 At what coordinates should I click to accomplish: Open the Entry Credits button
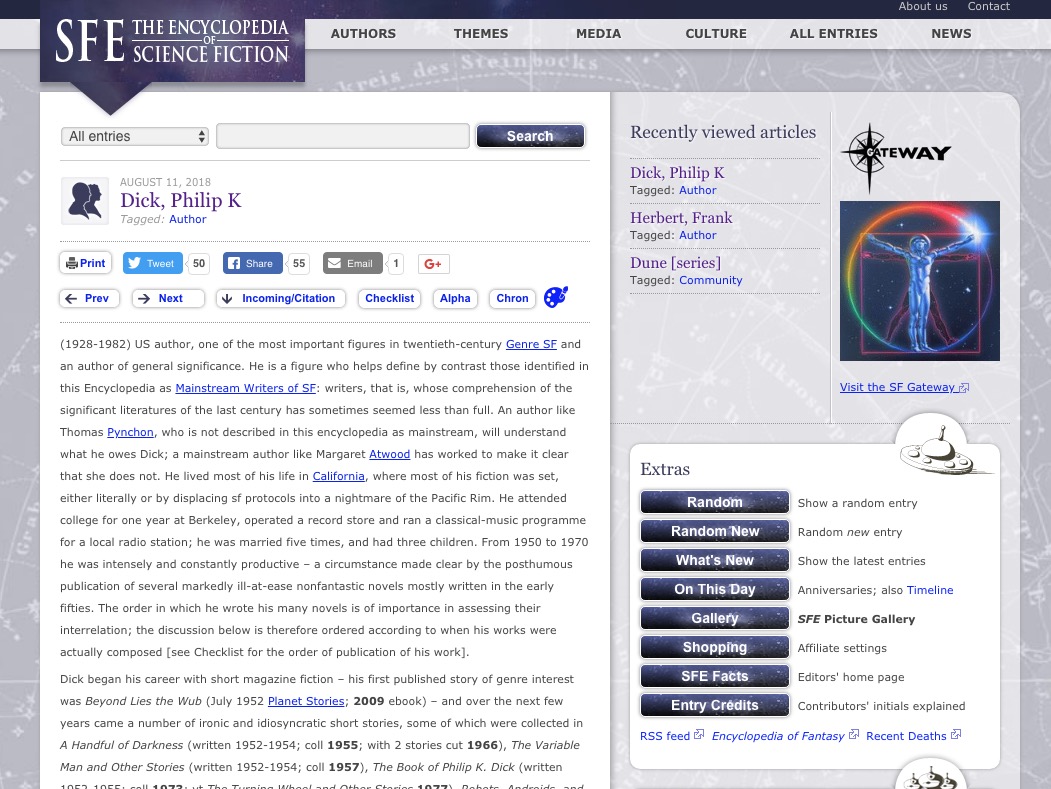[x=715, y=705]
